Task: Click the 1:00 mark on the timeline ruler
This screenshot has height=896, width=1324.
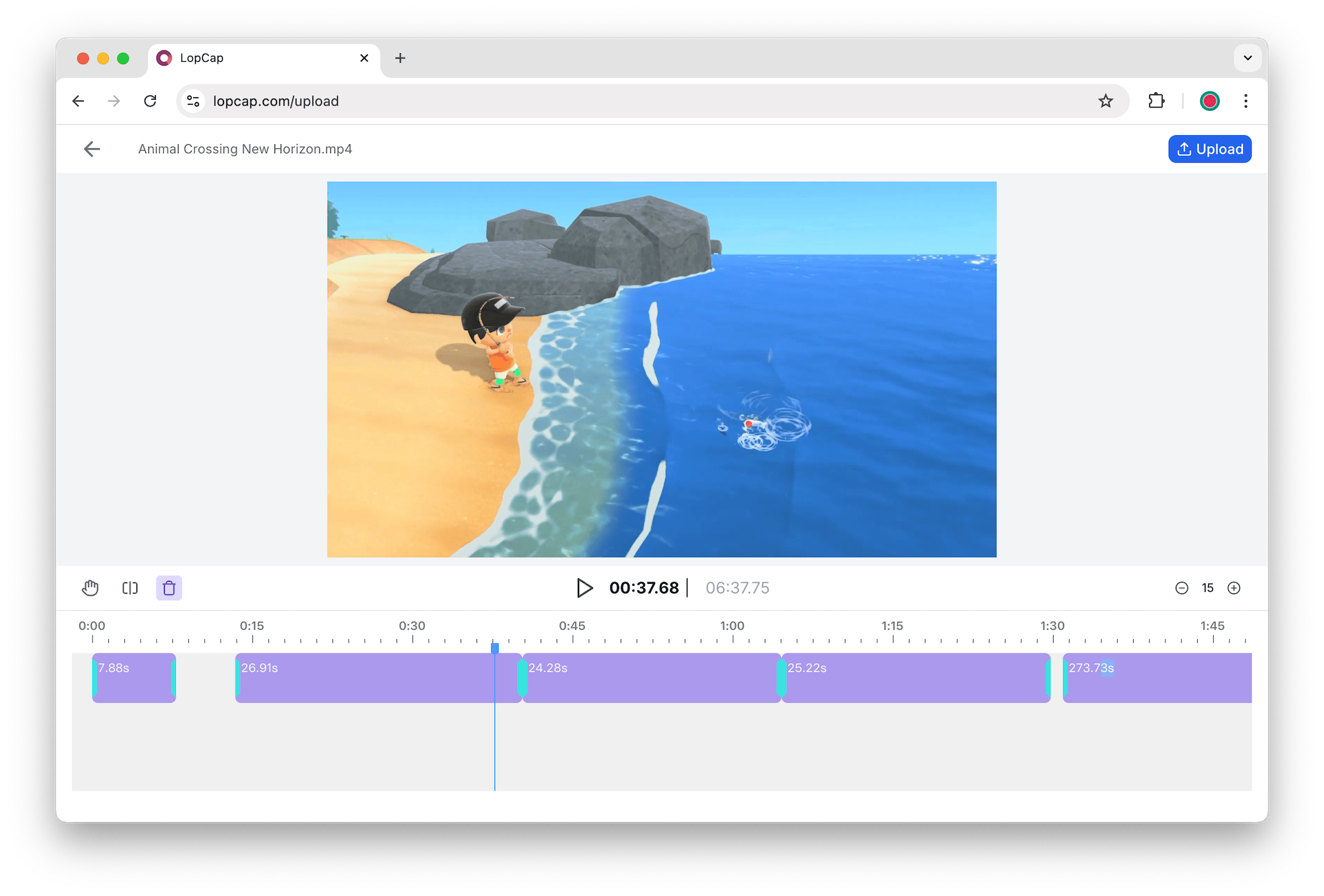Action: [732, 626]
